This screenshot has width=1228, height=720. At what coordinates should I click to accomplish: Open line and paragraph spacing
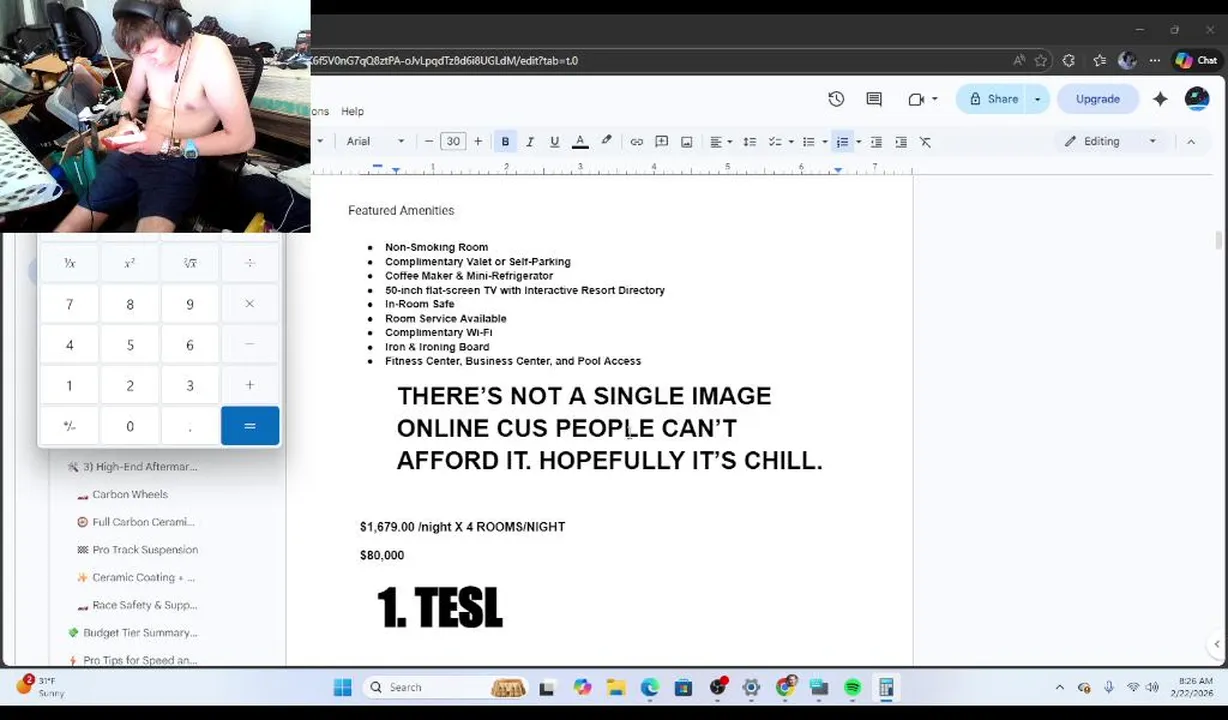tap(749, 142)
